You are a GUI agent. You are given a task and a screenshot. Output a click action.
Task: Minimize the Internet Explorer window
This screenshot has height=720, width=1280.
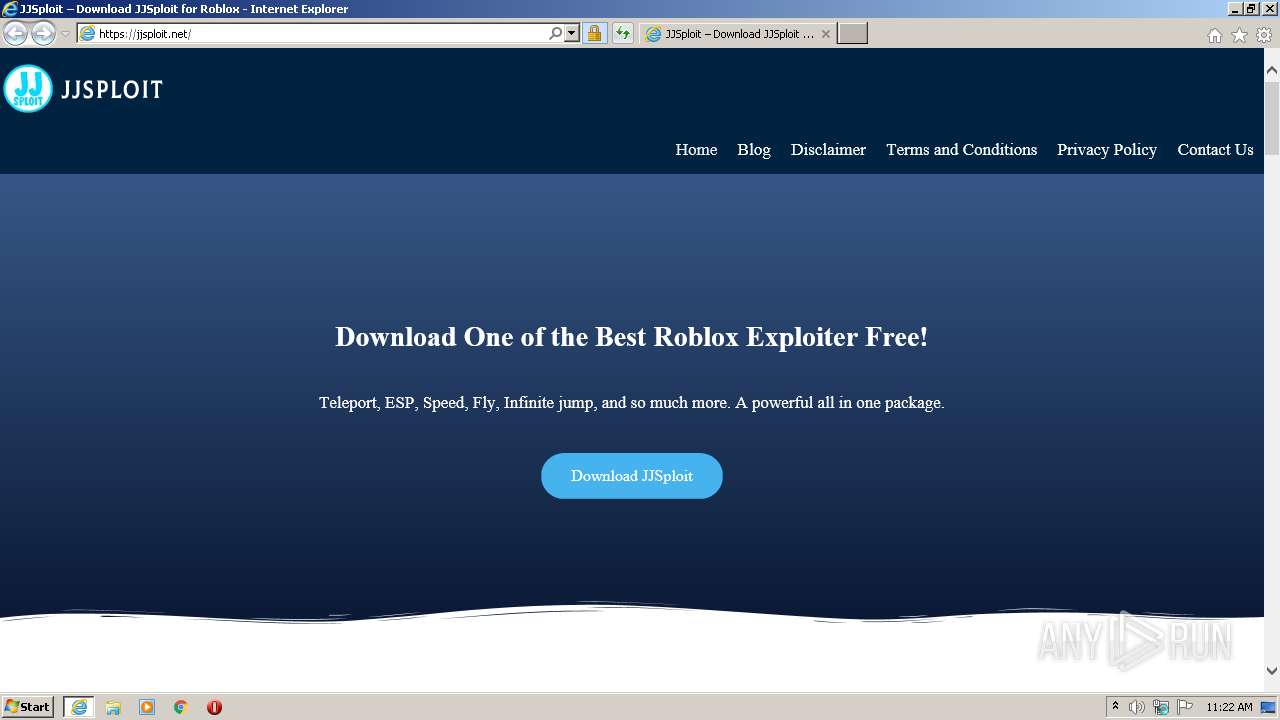(x=1235, y=8)
